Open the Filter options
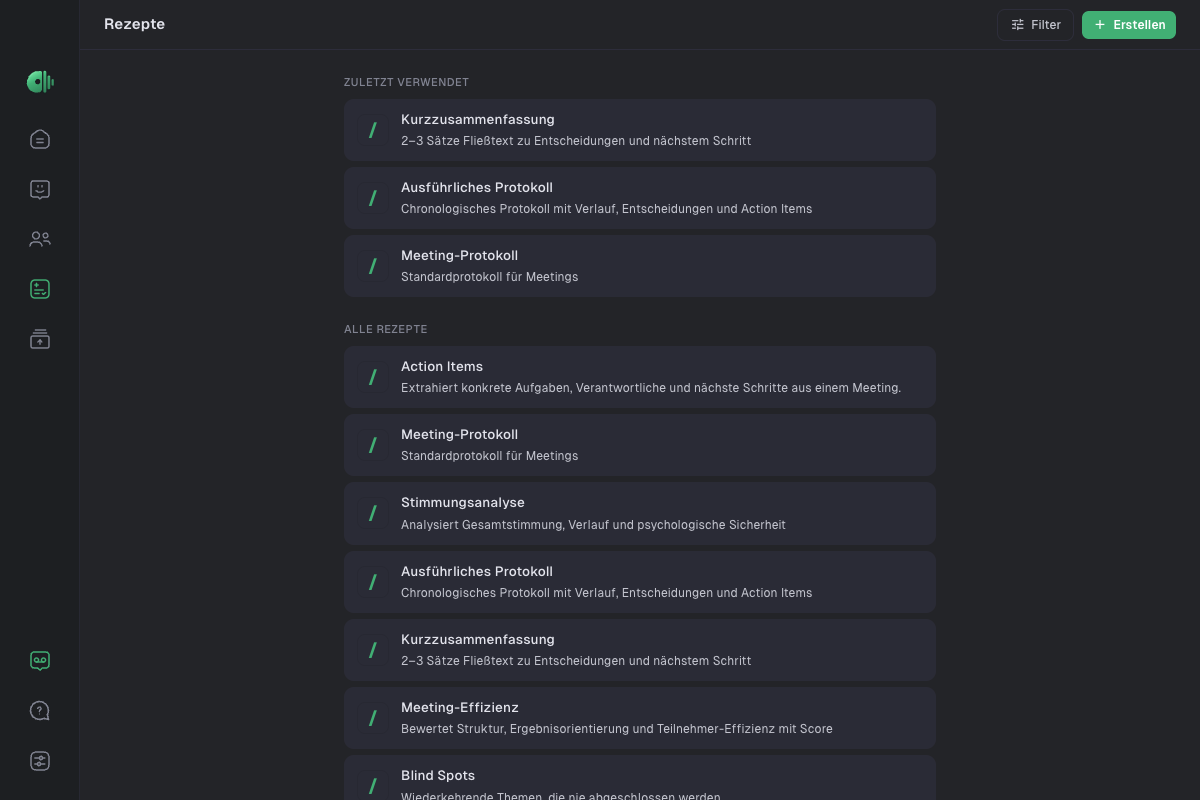Screen dimensions: 1200x800 [x=1035, y=25]
